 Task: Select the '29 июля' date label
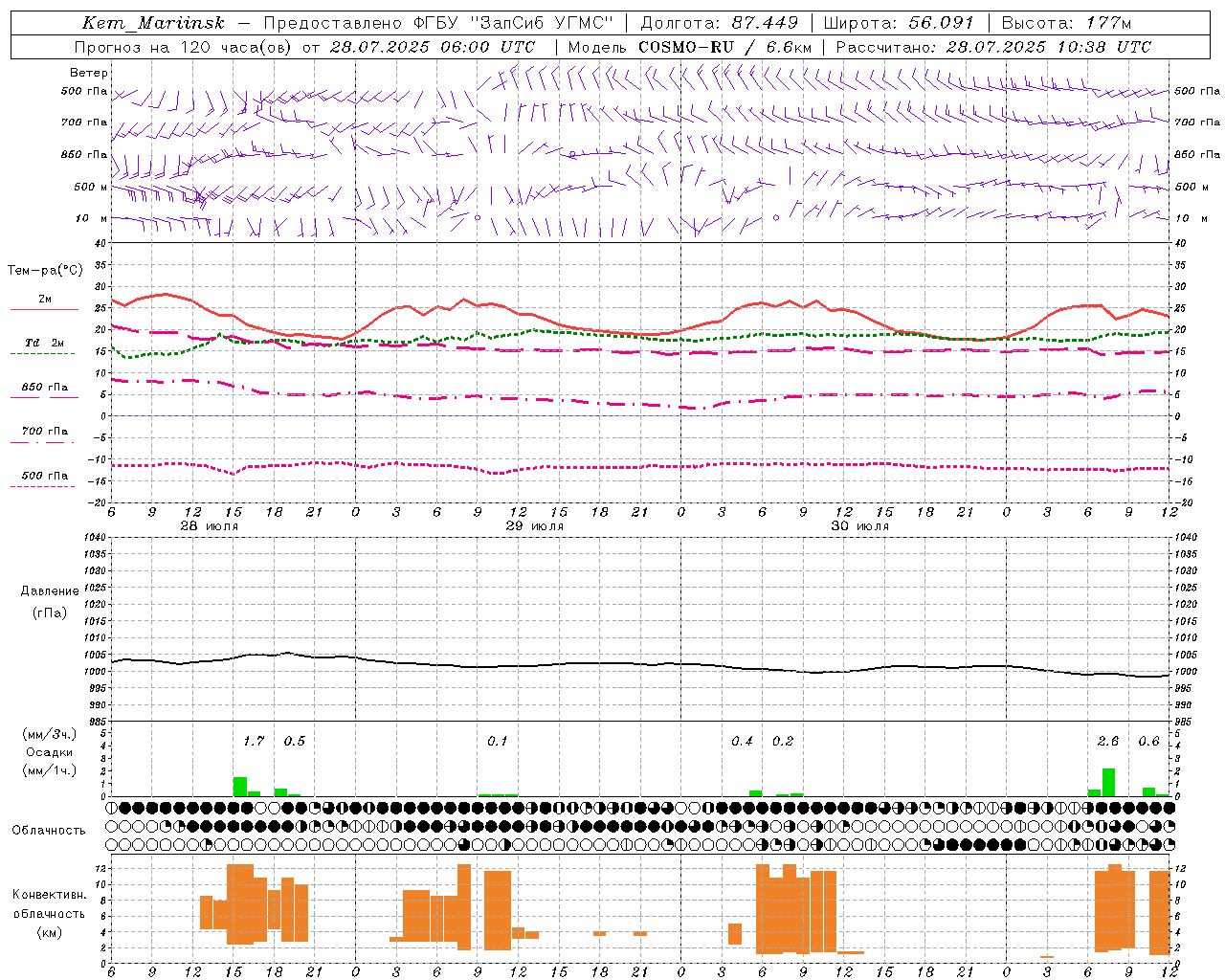click(x=534, y=526)
